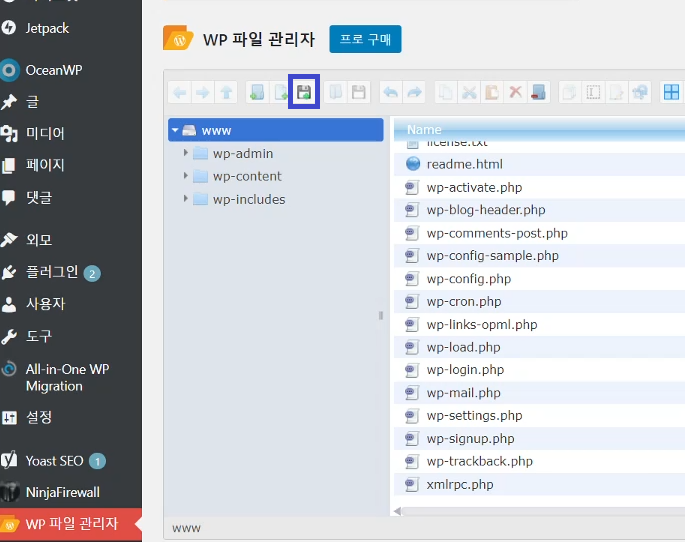Image resolution: width=685 pixels, height=542 pixels.
Task: Select the wp-includes folder in tree
Action: pos(249,199)
